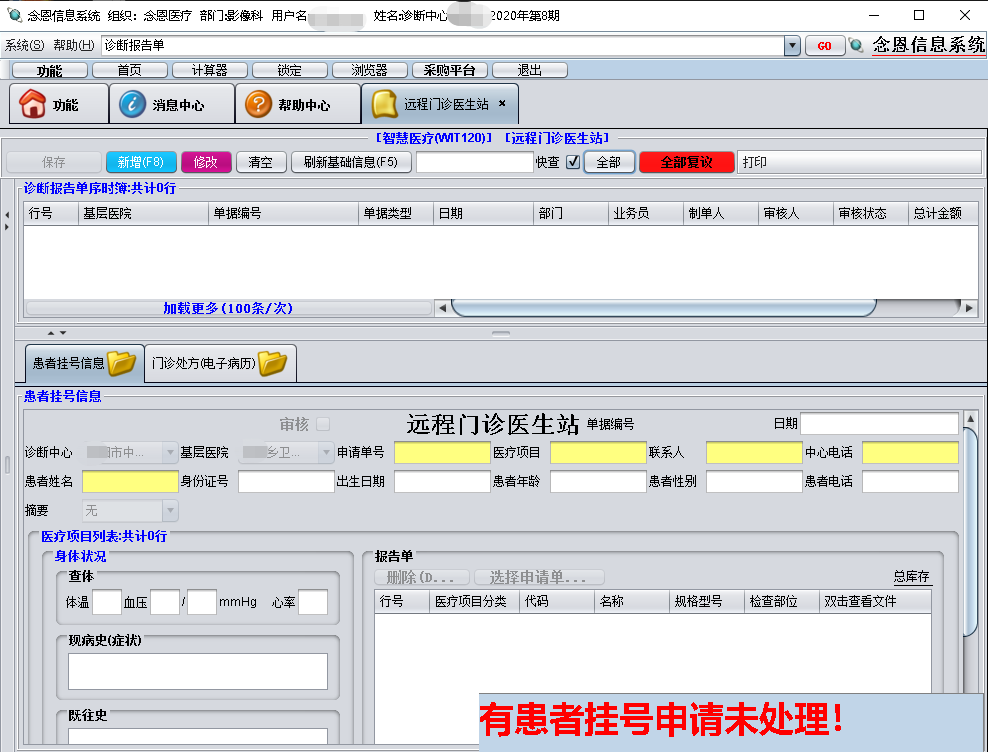Open the 帮助(H) menu

pyautogui.click(x=73, y=45)
